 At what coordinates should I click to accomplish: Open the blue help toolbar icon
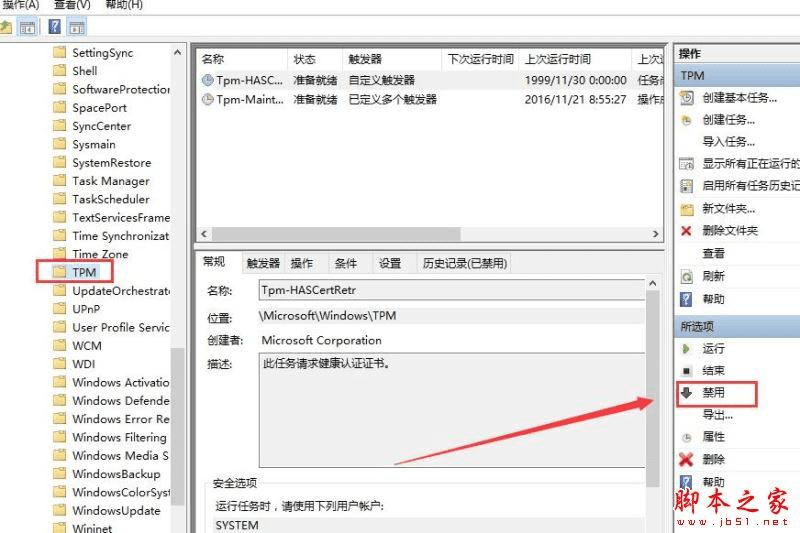click(55, 27)
